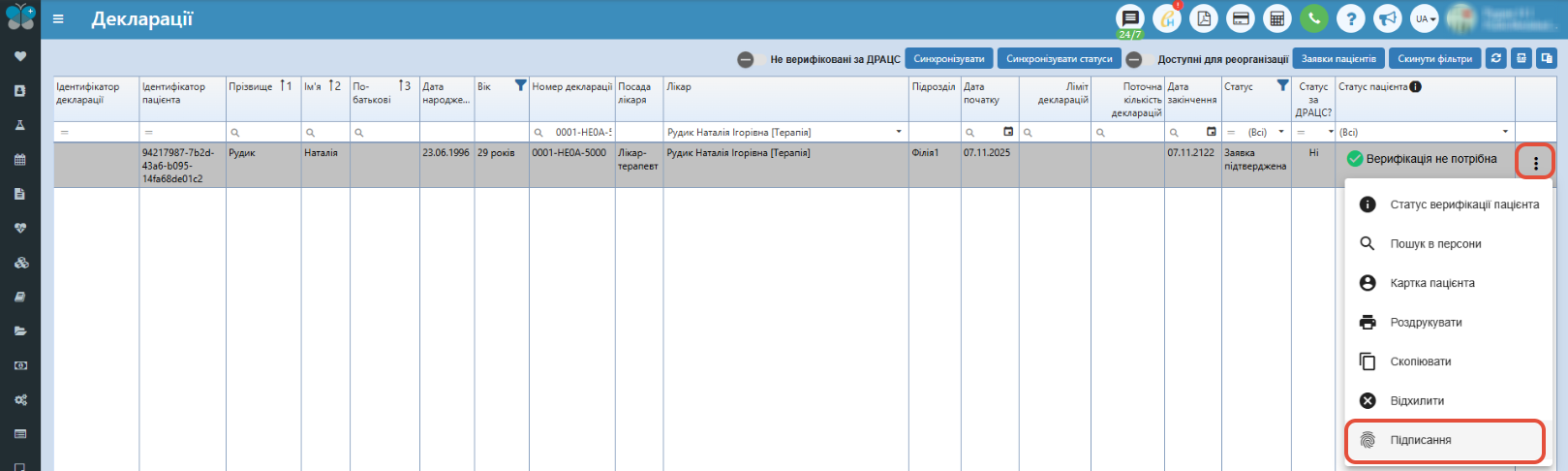Click the copy windows icon button

[1547, 59]
